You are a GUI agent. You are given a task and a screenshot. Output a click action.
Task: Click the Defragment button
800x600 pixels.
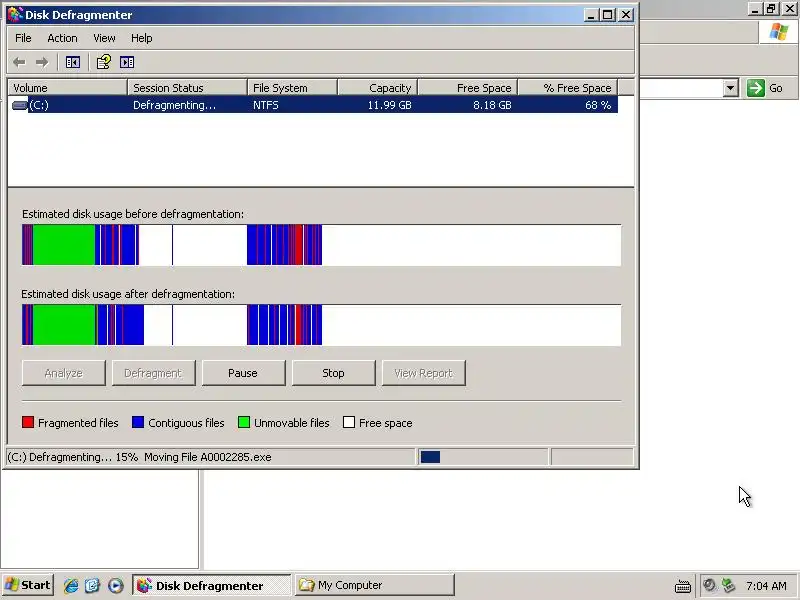(154, 373)
